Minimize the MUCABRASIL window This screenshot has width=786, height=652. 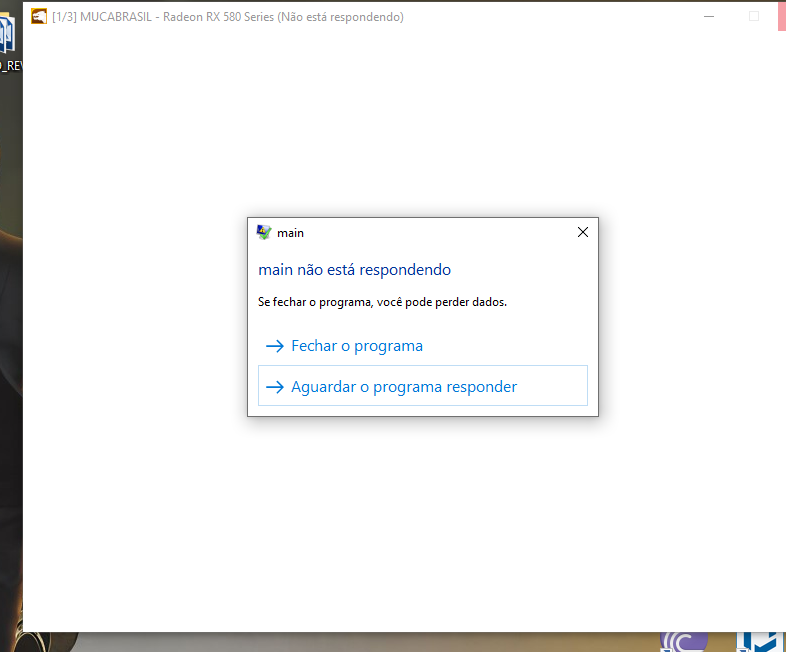pos(709,17)
